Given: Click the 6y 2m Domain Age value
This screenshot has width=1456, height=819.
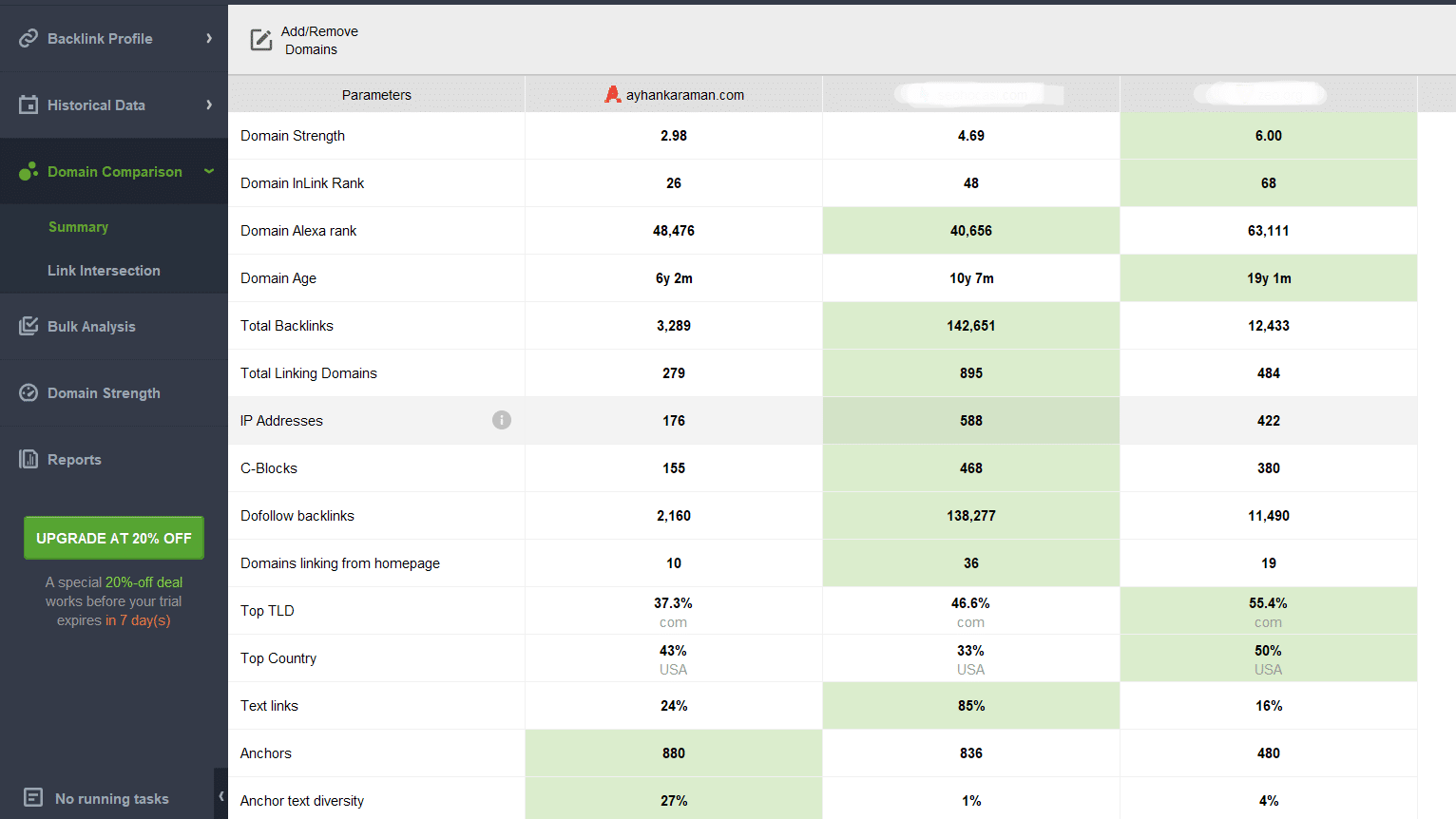Looking at the screenshot, I should [x=674, y=278].
